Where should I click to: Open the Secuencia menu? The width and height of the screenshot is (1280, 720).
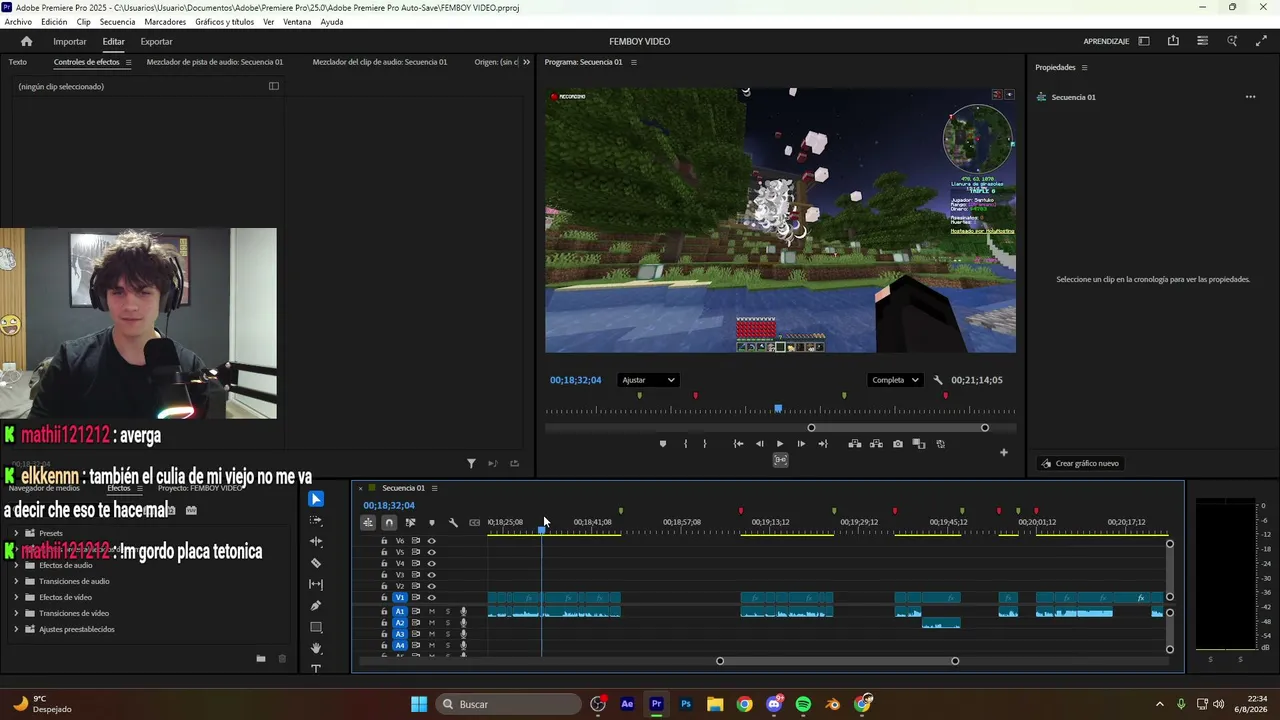click(x=117, y=22)
